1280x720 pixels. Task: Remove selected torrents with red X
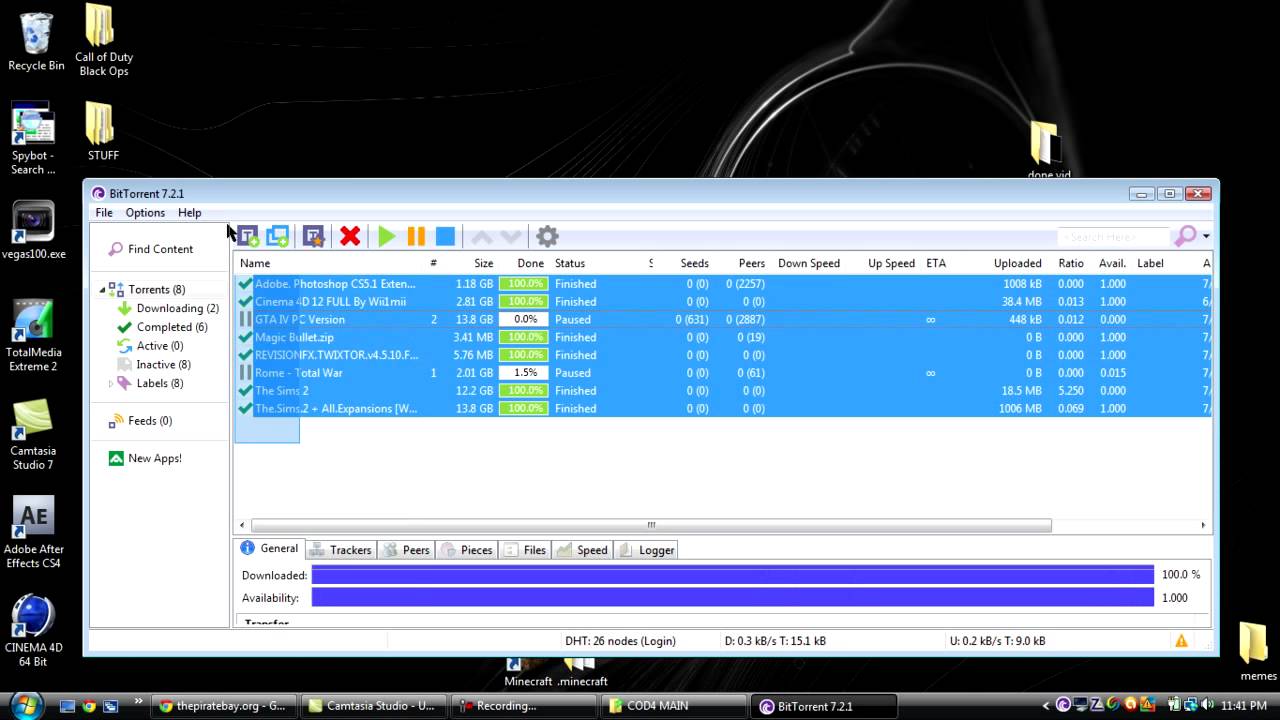click(350, 236)
